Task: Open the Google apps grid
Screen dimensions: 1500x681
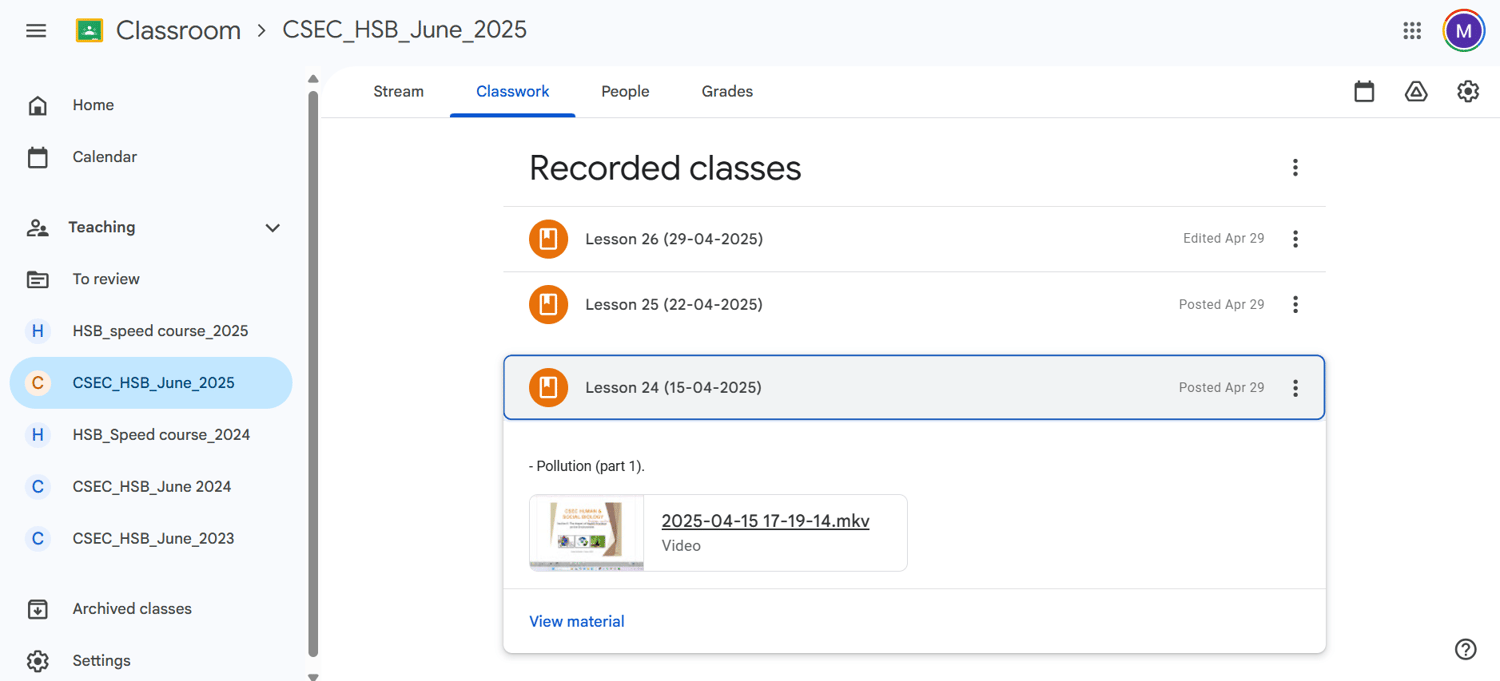Action: (x=1412, y=30)
